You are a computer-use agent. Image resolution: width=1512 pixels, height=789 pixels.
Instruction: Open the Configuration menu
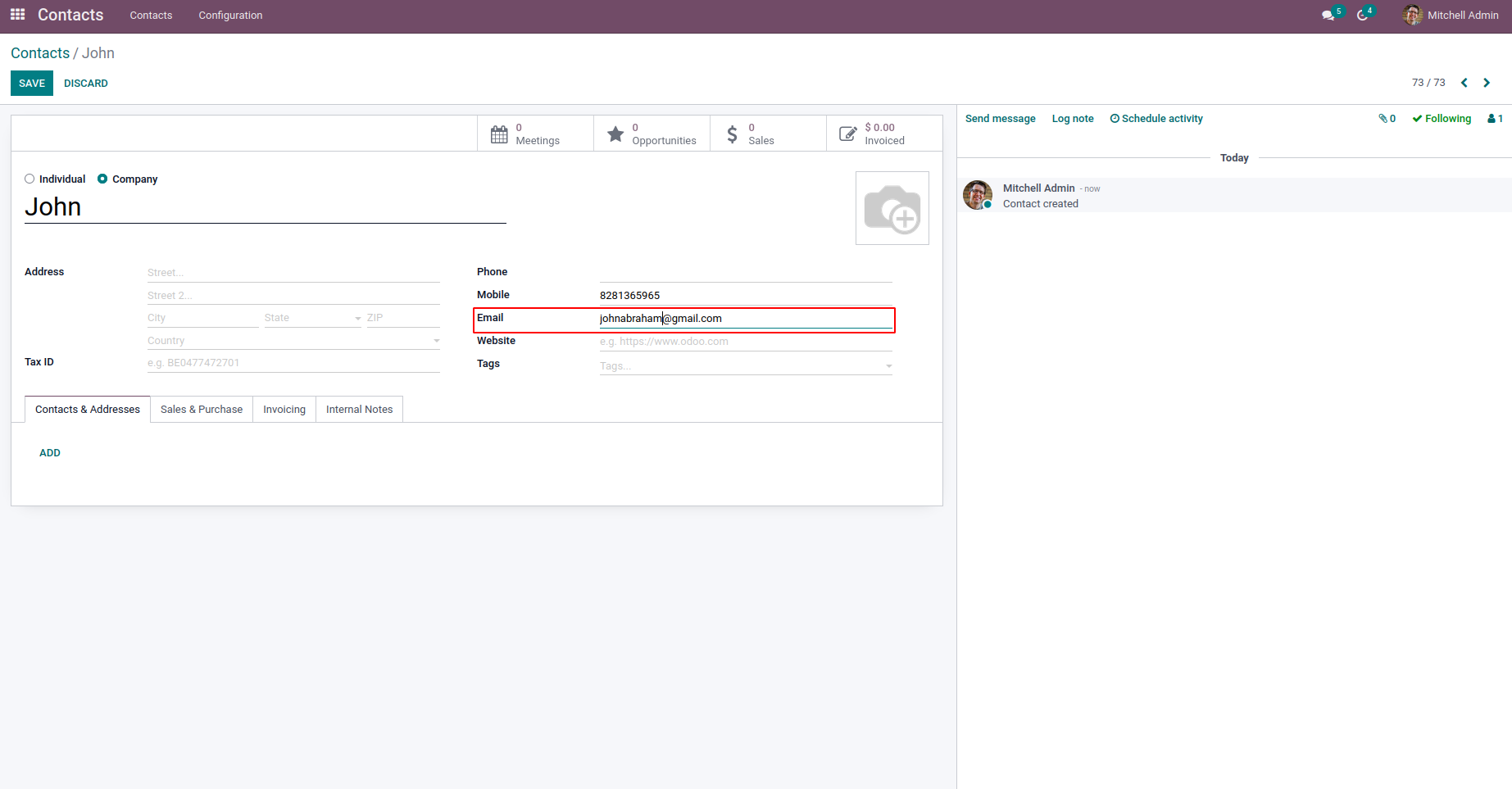click(x=230, y=16)
